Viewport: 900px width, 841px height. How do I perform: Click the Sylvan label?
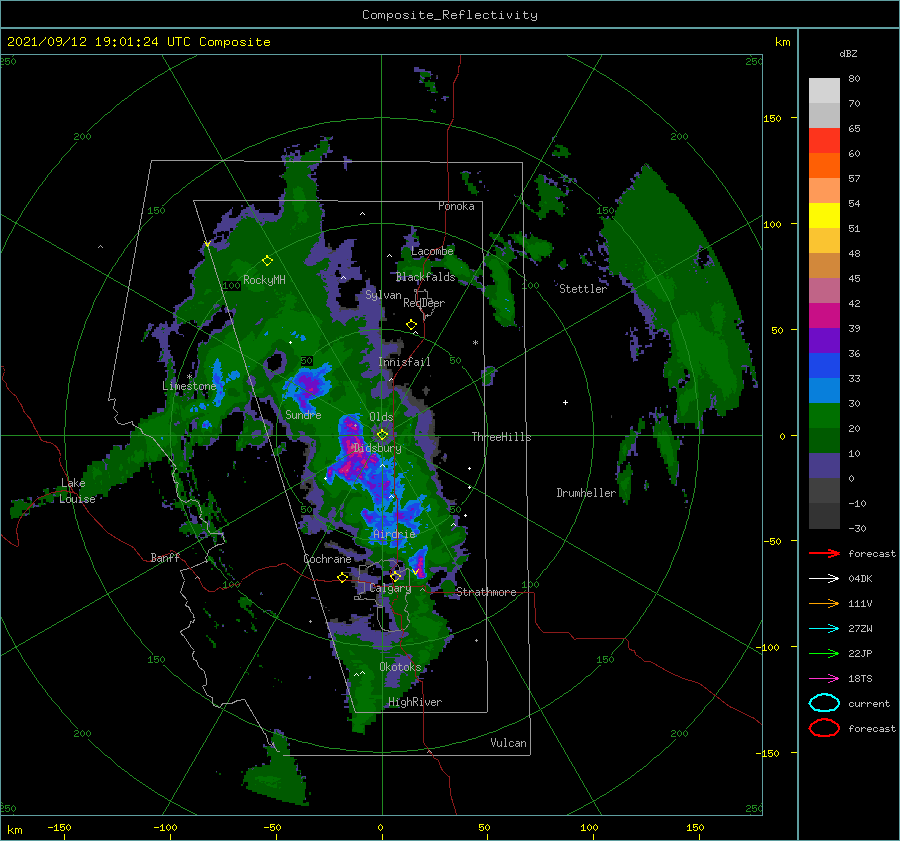click(383, 295)
